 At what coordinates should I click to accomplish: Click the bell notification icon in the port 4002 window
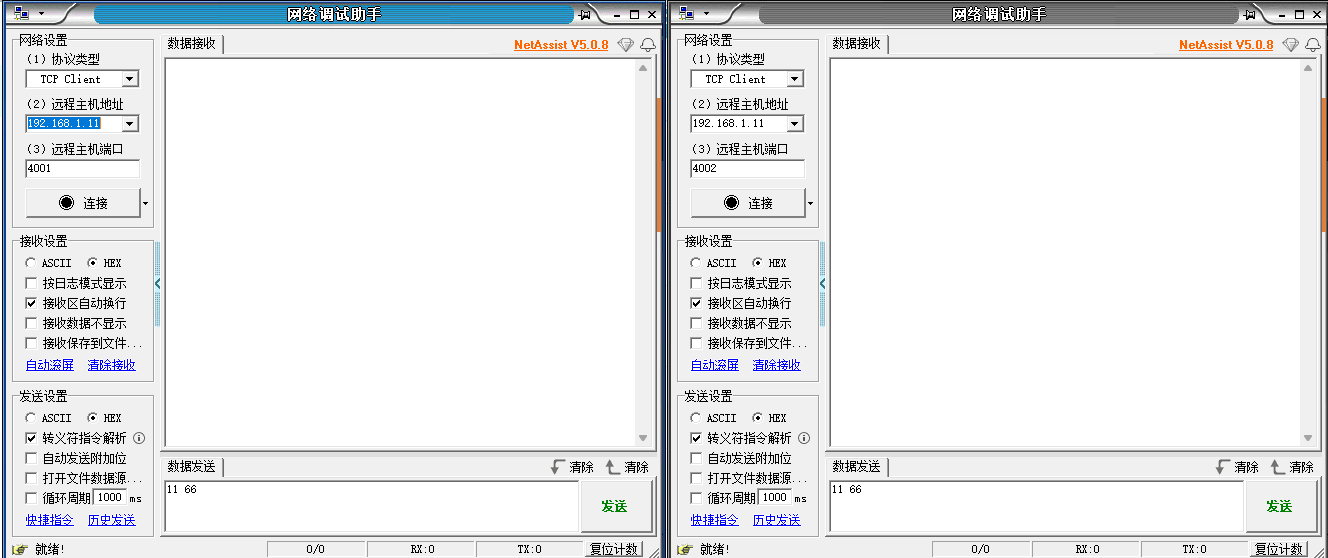click(1313, 45)
